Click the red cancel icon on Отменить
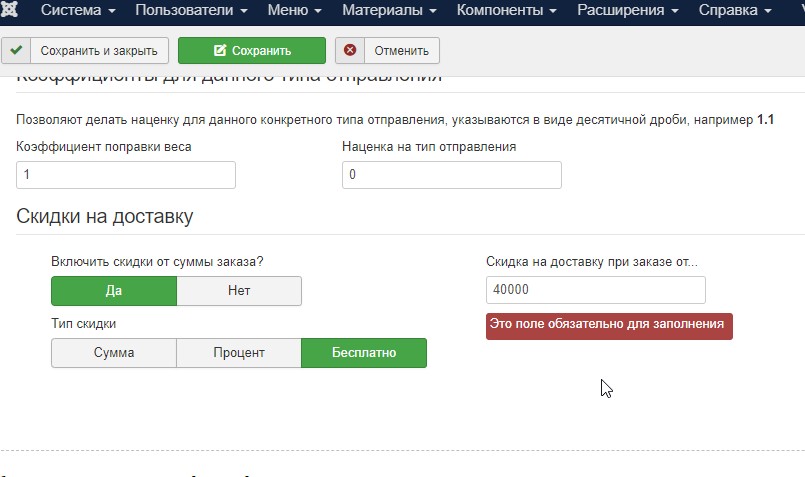805x477 pixels. pos(349,50)
